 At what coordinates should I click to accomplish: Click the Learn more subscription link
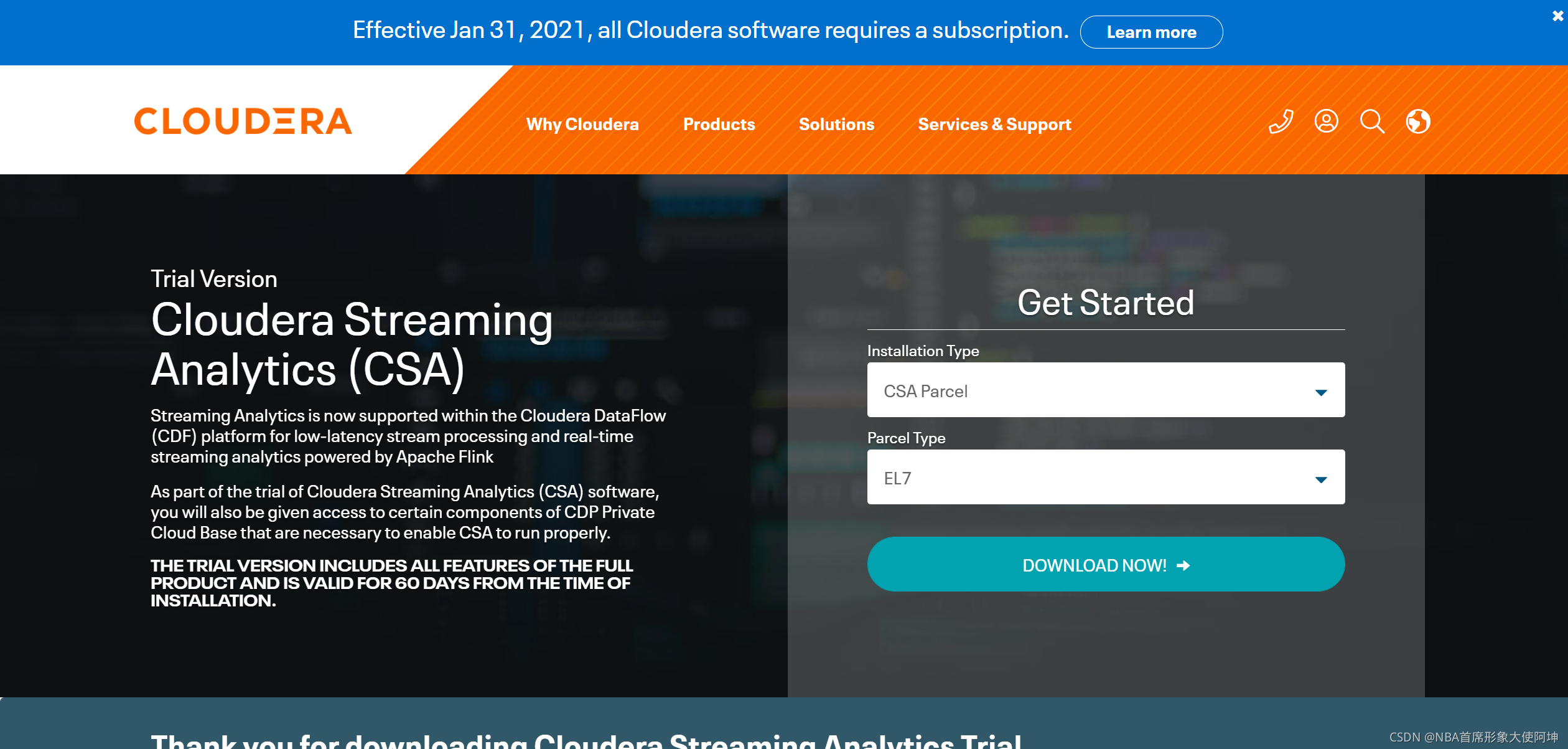tap(1152, 32)
